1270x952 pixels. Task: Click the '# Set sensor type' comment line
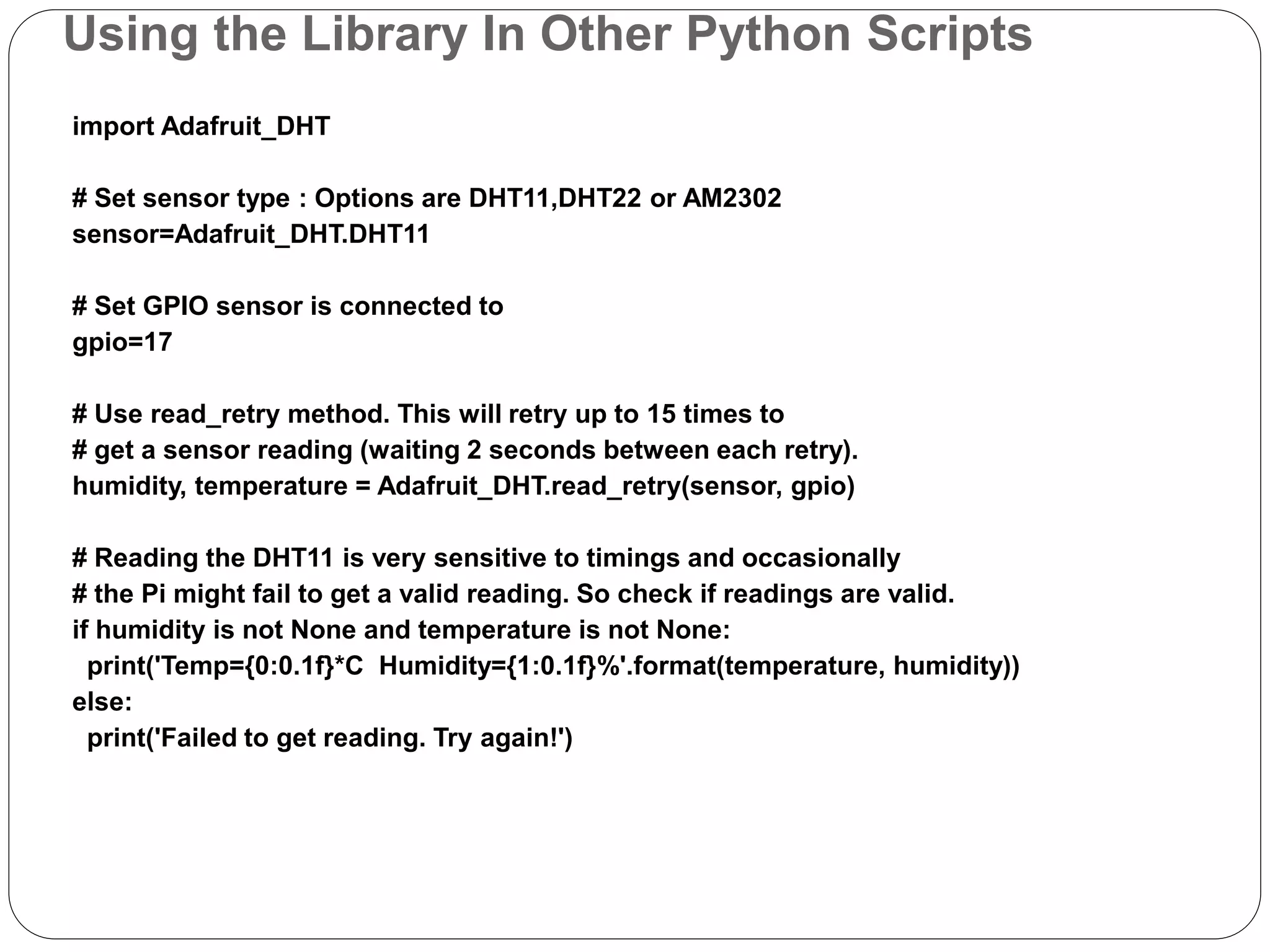pos(427,198)
